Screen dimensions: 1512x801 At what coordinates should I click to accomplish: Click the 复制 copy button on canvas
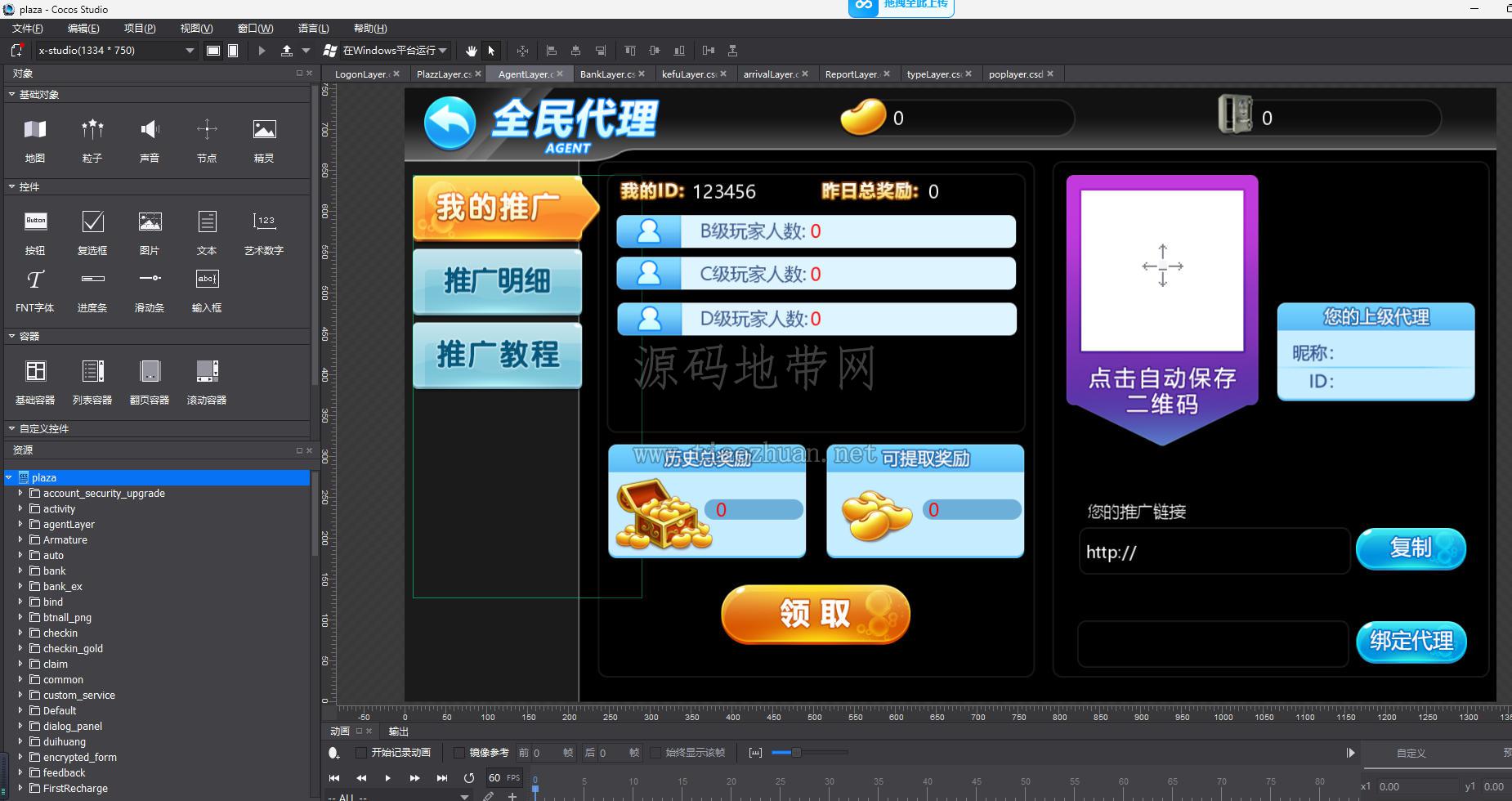pyautogui.click(x=1411, y=548)
